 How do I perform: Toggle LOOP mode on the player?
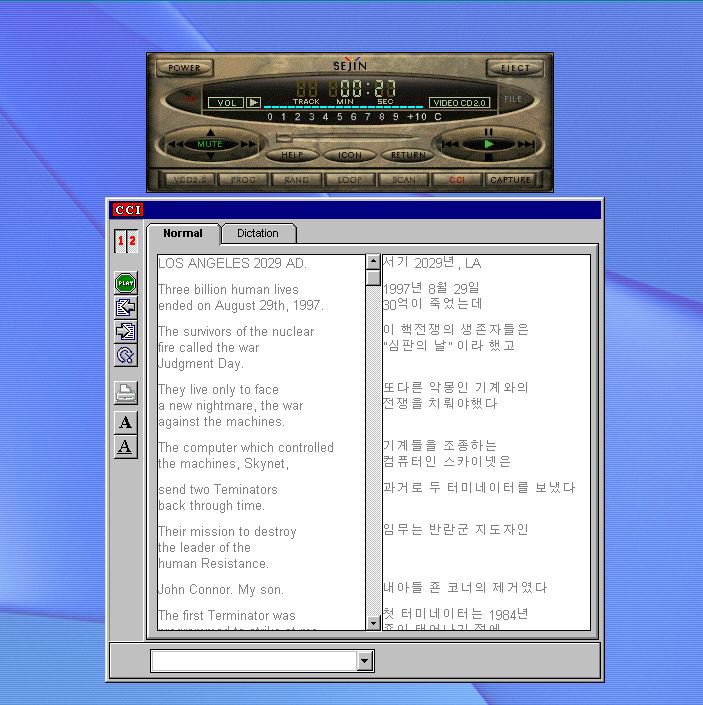[x=350, y=180]
